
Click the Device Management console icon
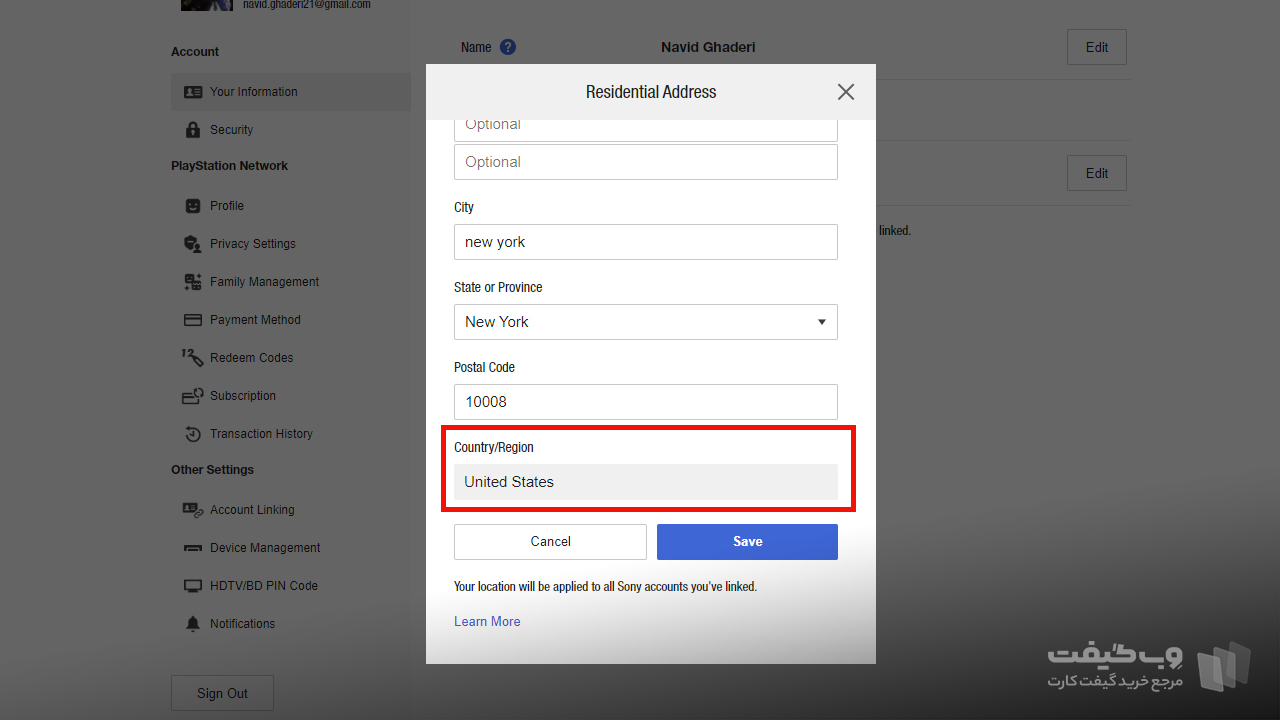(193, 548)
